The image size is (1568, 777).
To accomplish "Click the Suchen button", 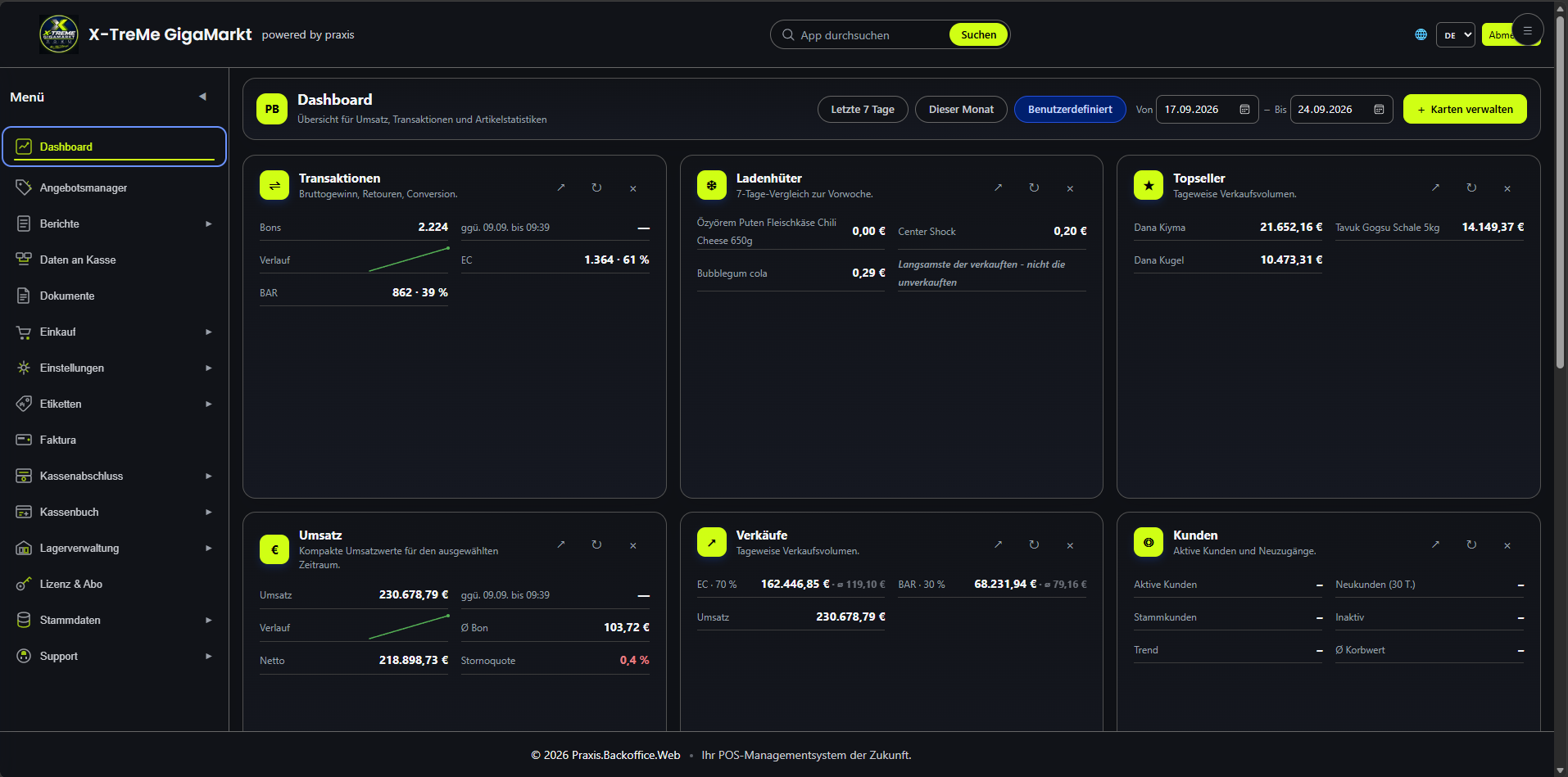I will point(978,34).
